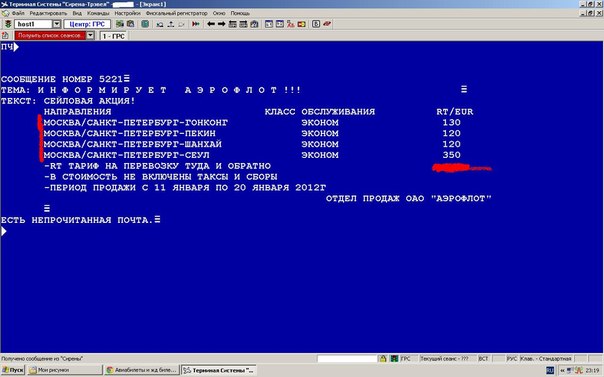This screenshot has width=604, height=377.
Task: Click the forward arrow toolbar icon
Action: point(221,24)
